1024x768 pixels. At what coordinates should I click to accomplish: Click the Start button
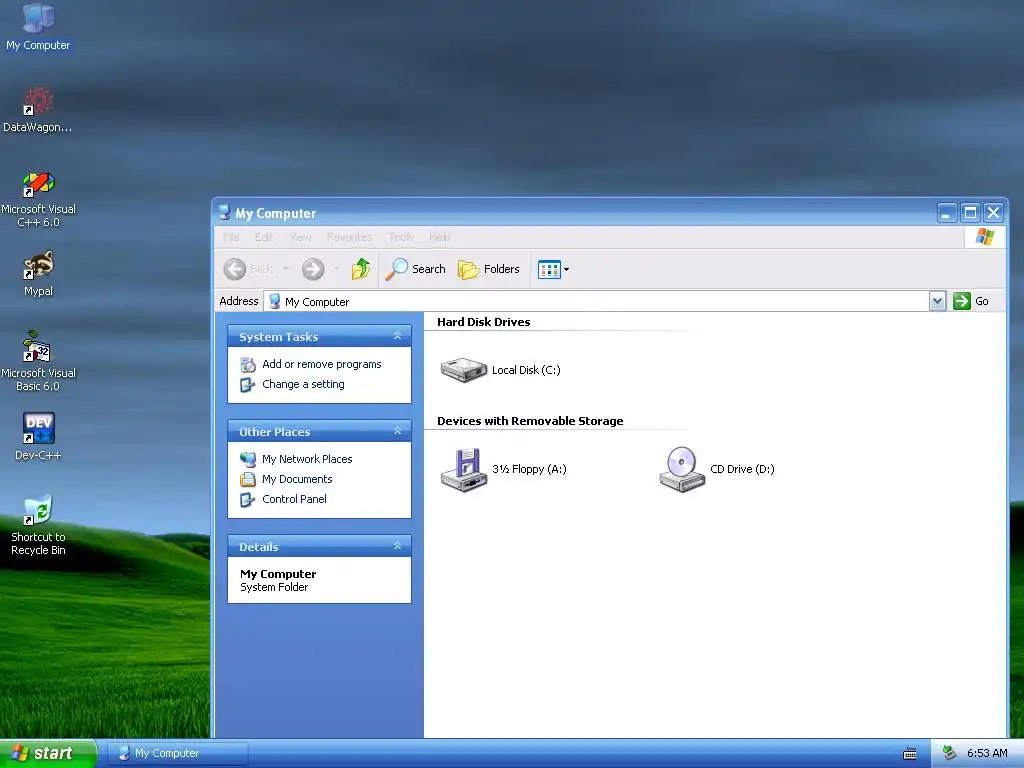(48, 754)
